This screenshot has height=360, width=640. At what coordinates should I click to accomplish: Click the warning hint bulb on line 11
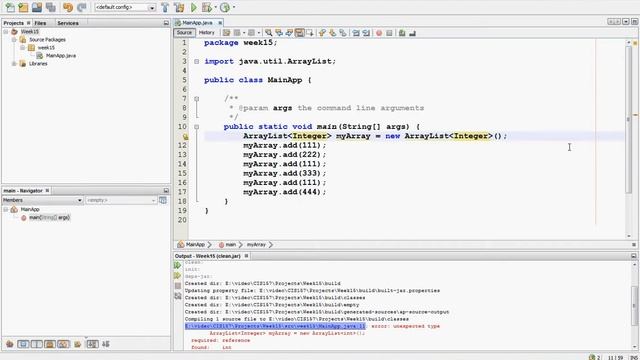(185, 136)
